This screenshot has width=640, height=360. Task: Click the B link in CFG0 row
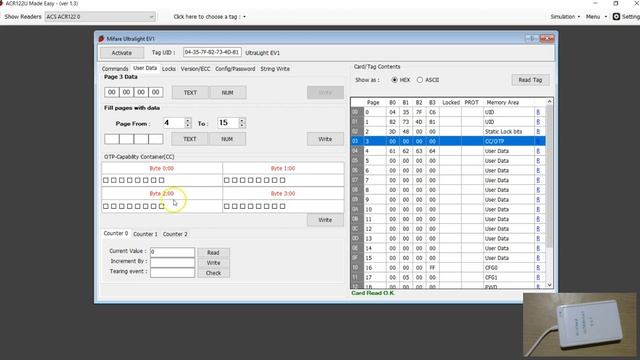538,268
